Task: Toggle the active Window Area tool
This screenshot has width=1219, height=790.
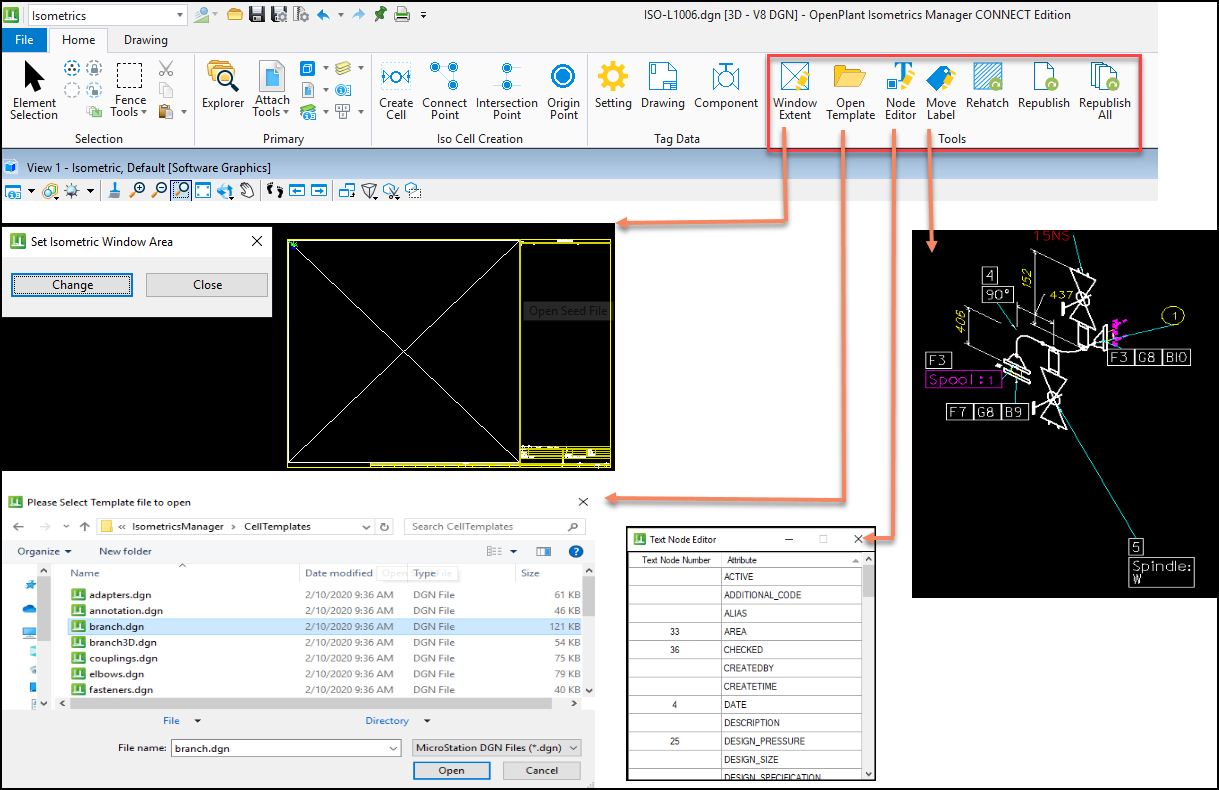Action: coord(181,190)
